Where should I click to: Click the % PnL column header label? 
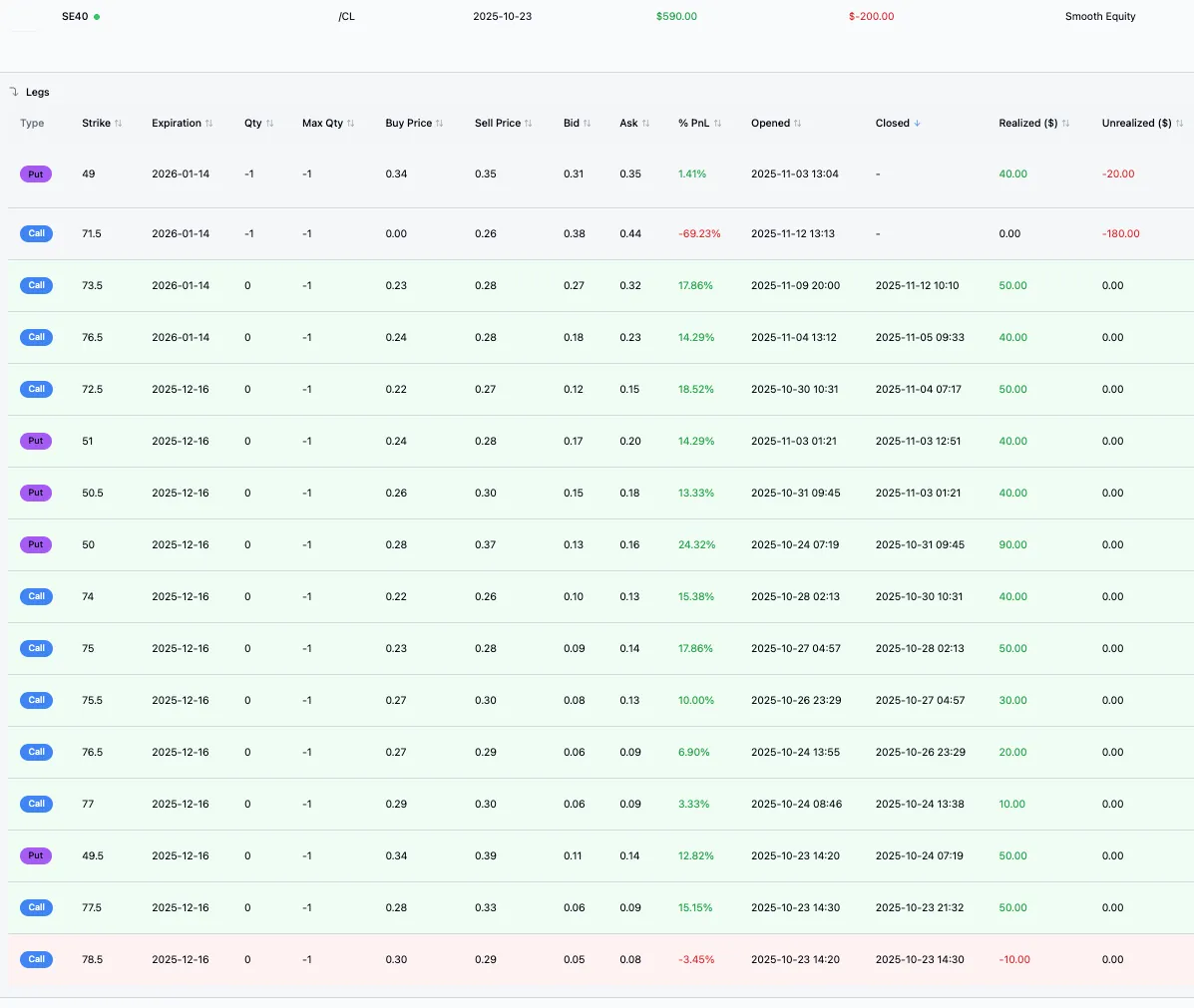[x=693, y=124]
